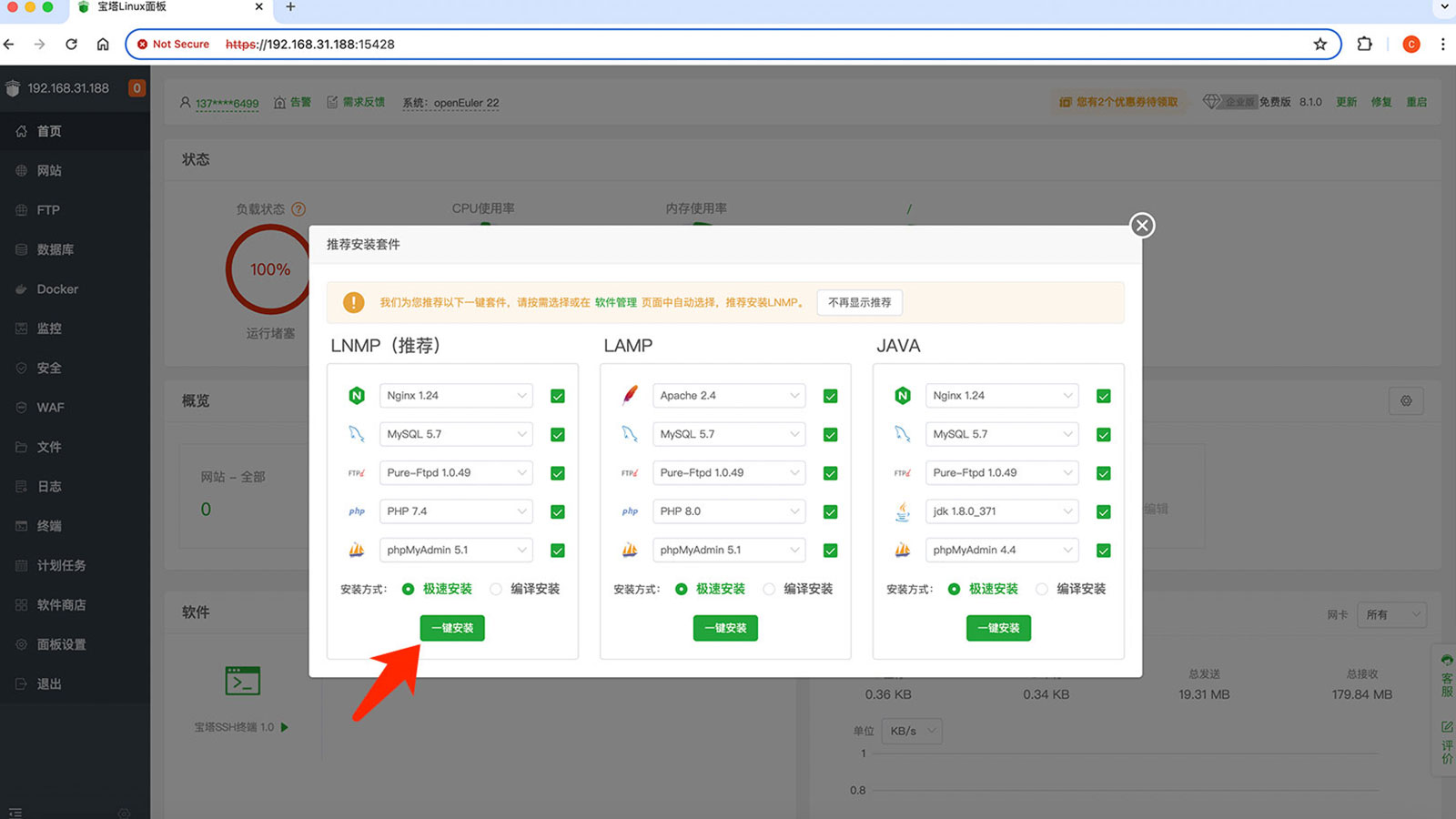The image size is (1456, 819).
Task: Open the LAMP Apache 2.4 version dropdown
Action: [x=729, y=396]
